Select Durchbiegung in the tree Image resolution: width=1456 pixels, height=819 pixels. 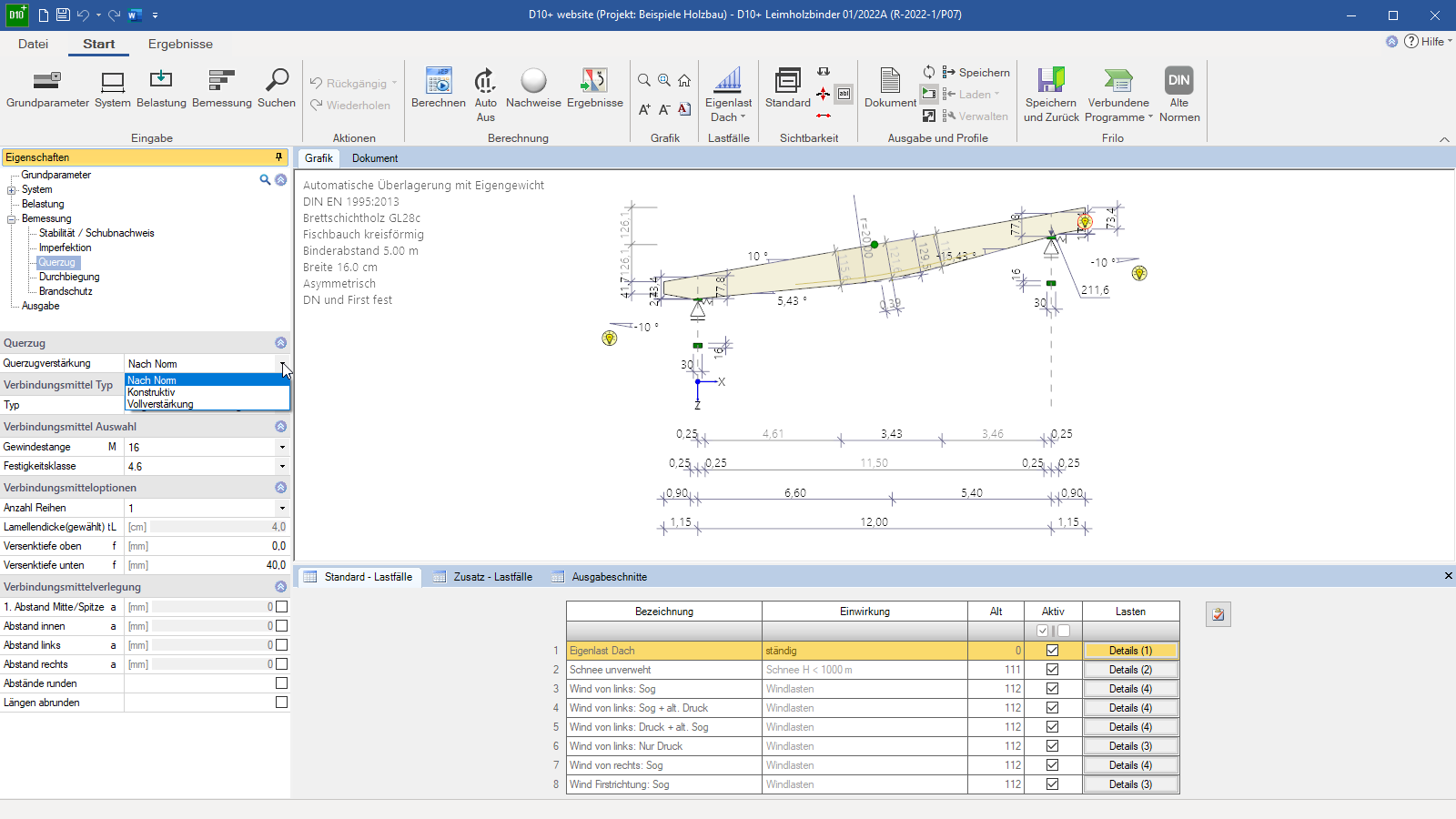point(69,277)
